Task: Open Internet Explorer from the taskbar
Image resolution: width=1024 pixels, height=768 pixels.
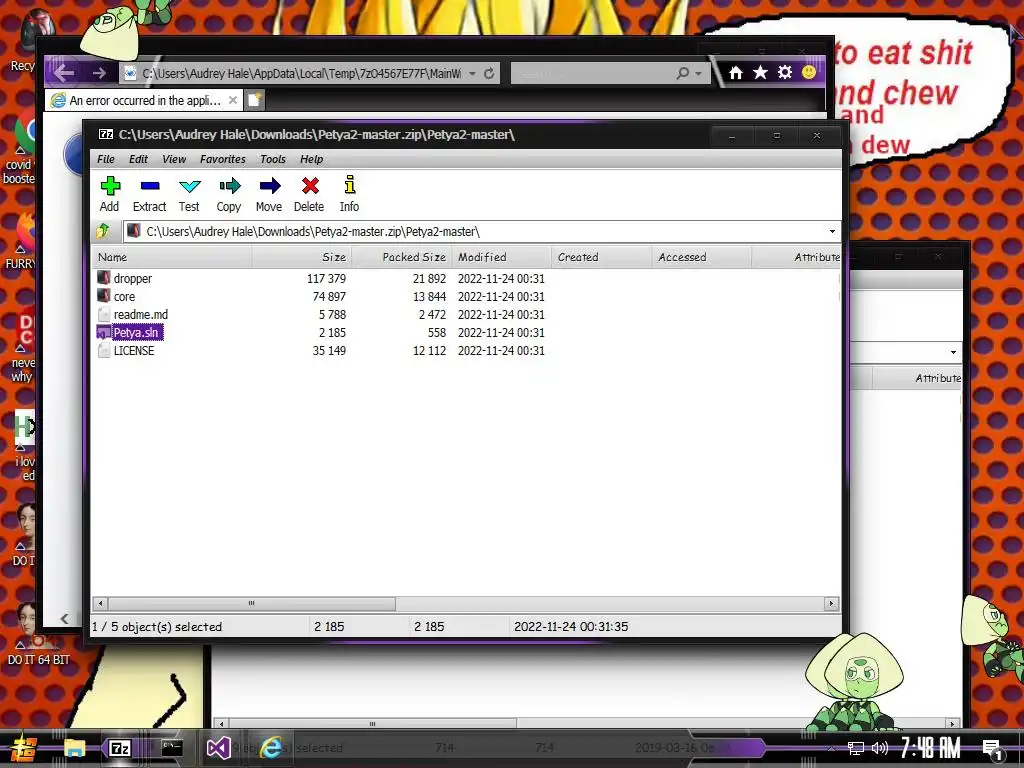Action: [x=271, y=748]
